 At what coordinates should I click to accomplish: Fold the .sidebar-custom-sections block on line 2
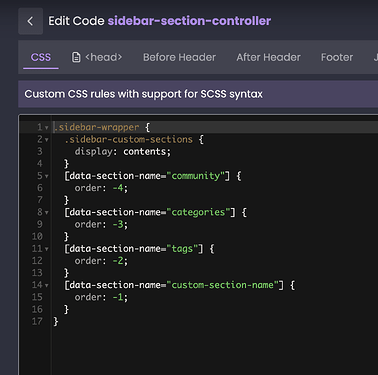click(47, 140)
